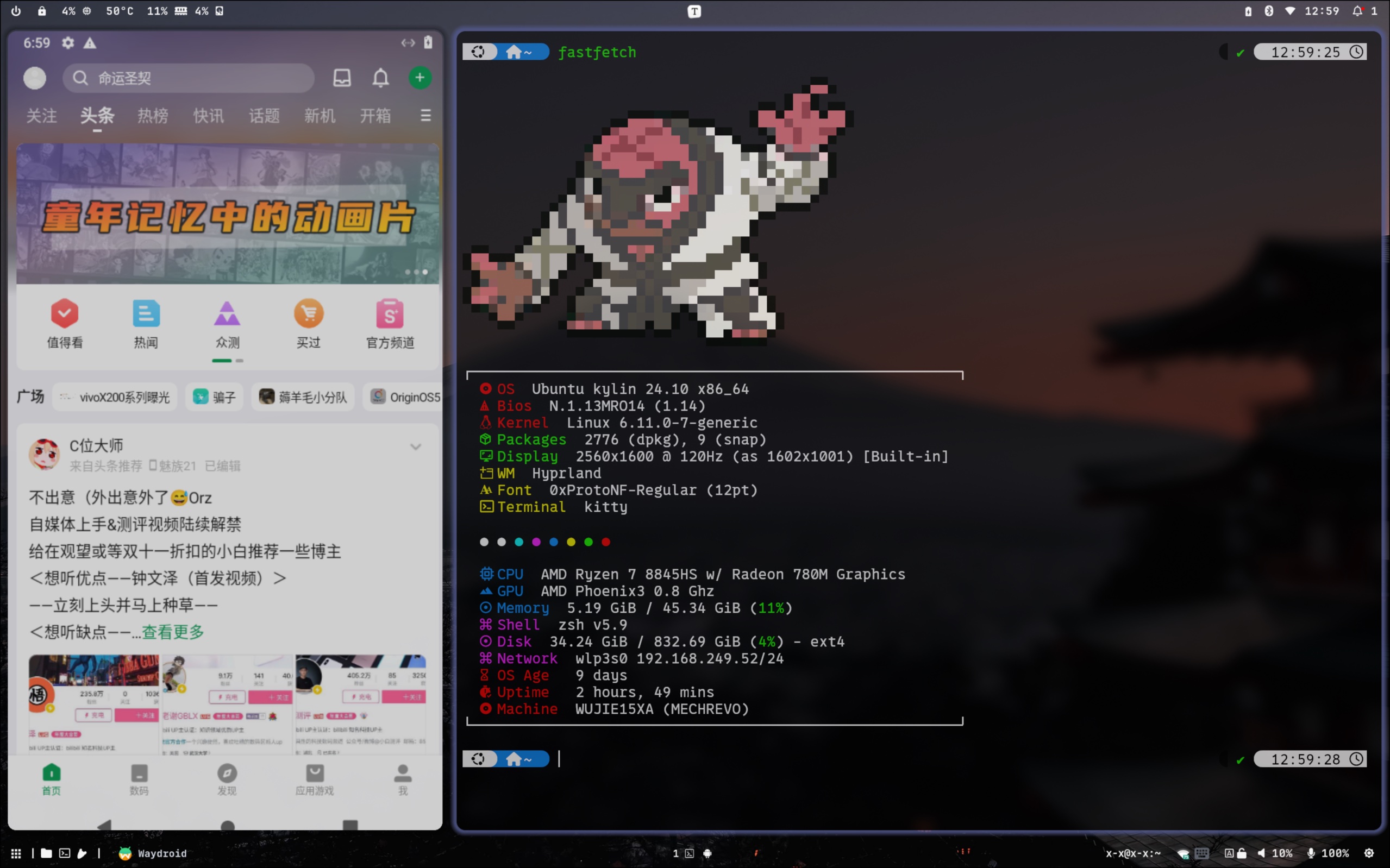Open the first post image thumbnail

click(x=93, y=704)
